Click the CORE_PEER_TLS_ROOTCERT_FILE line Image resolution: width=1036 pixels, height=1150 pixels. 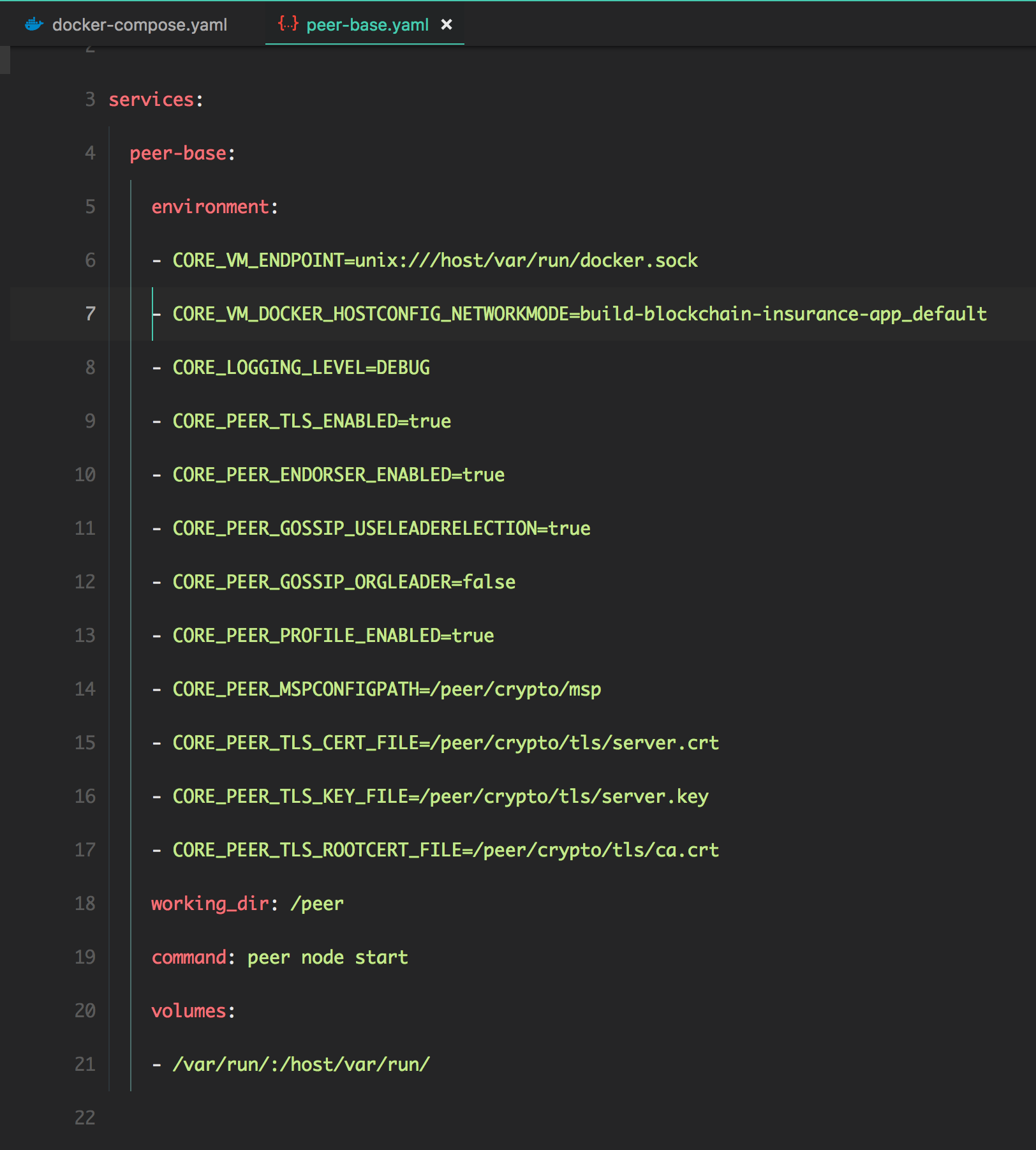446,850
